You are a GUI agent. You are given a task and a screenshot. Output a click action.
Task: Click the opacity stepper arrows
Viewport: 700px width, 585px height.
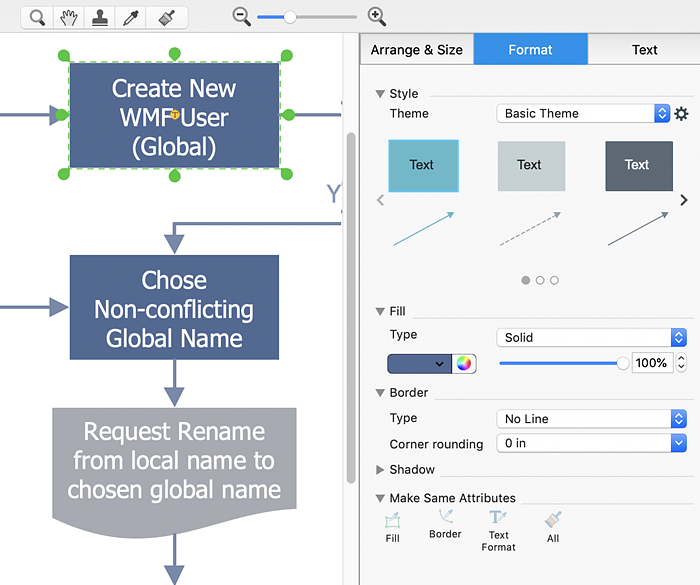click(x=681, y=363)
